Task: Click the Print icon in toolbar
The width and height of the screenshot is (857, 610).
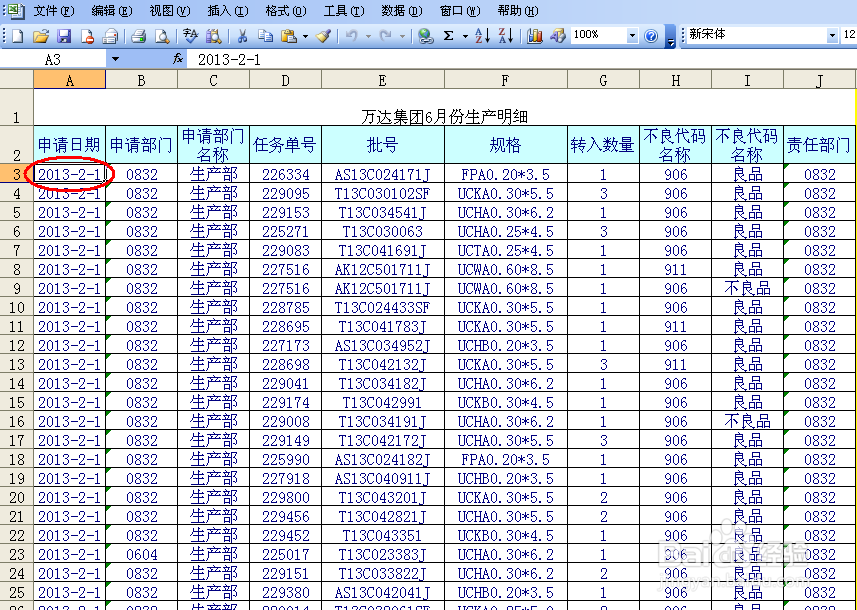Action: click(x=139, y=36)
